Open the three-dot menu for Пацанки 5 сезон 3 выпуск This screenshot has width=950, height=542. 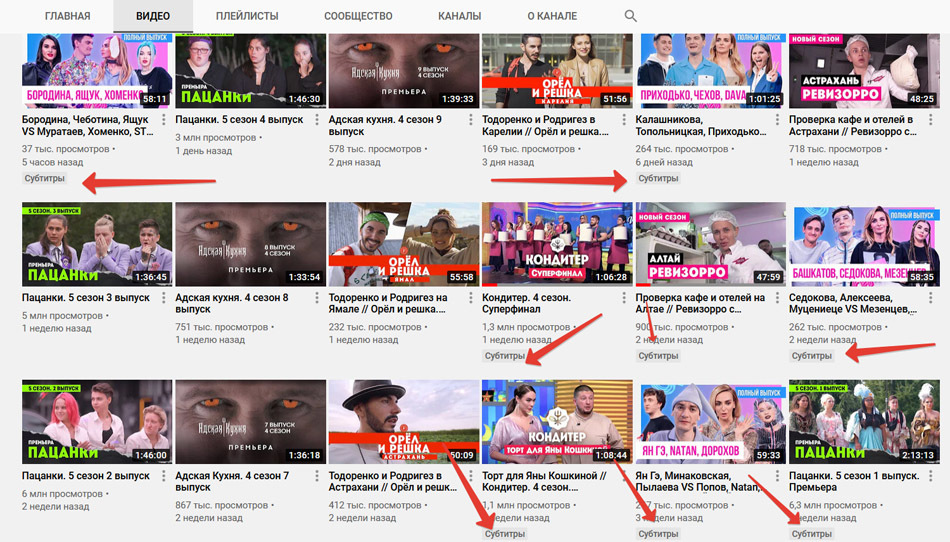[x=164, y=298]
